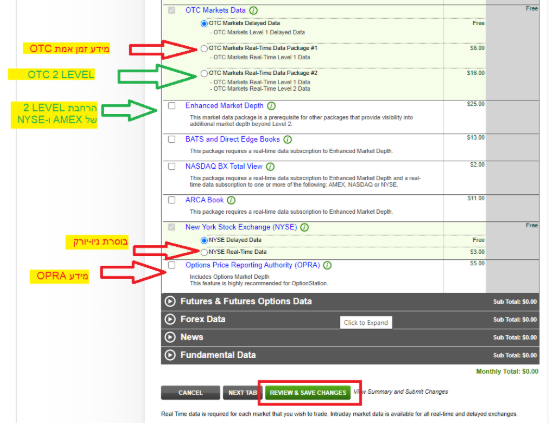Open info icon beside Options Price Reporting Authority
This screenshot has height=431, width=554.
point(328,265)
